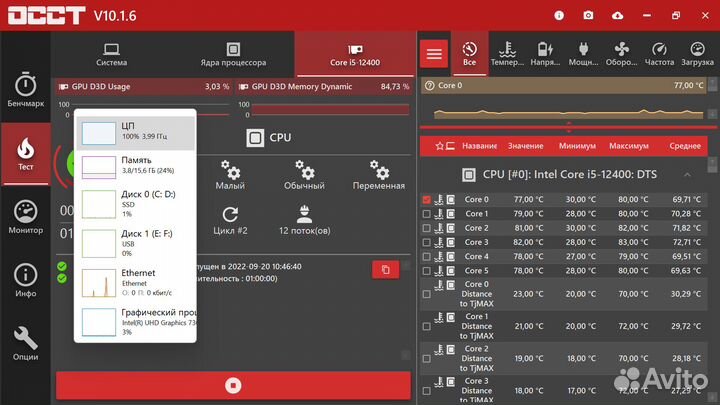Enable the Core 3 checkbox
Image resolution: width=720 pixels, height=405 pixels.
click(427, 242)
